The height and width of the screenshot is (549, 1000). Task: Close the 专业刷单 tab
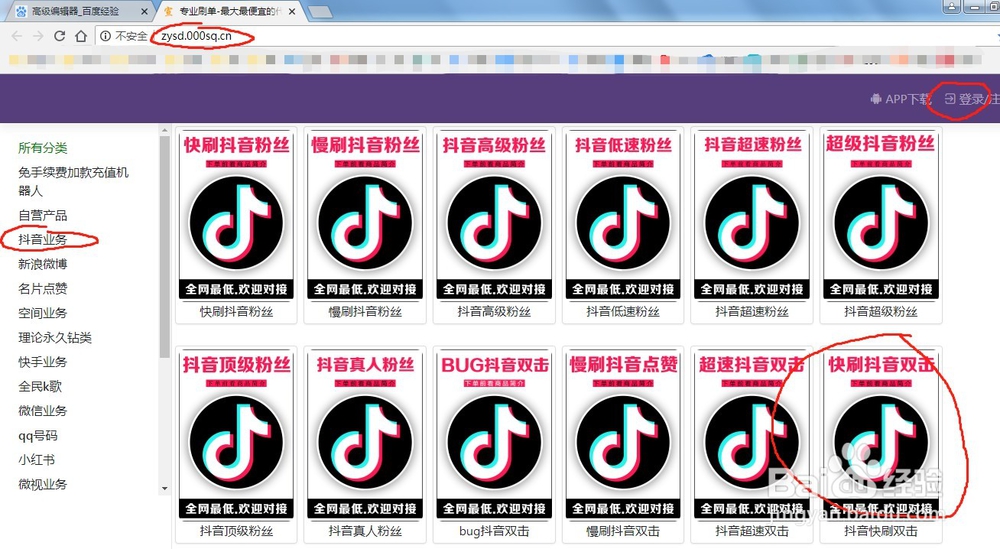[x=292, y=11]
